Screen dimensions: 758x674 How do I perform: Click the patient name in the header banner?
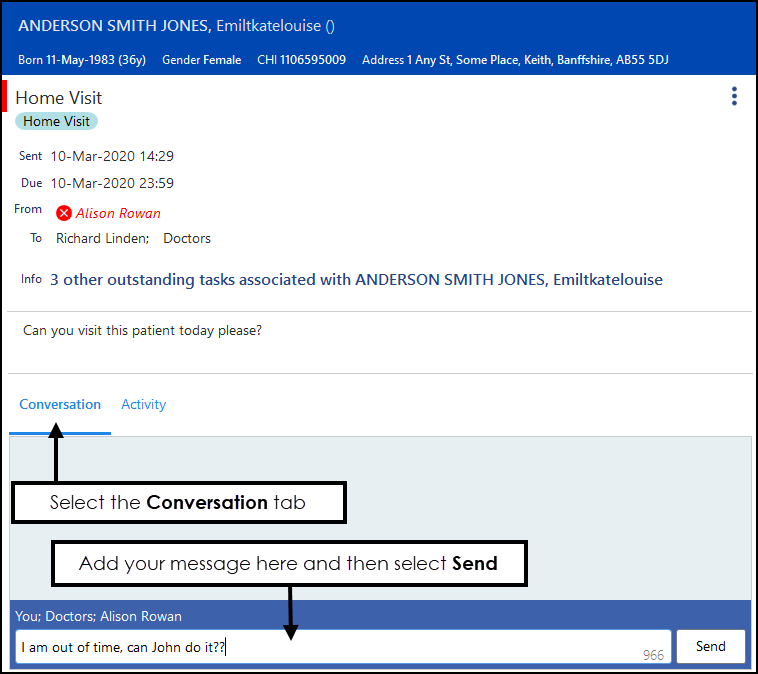pos(176,26)
